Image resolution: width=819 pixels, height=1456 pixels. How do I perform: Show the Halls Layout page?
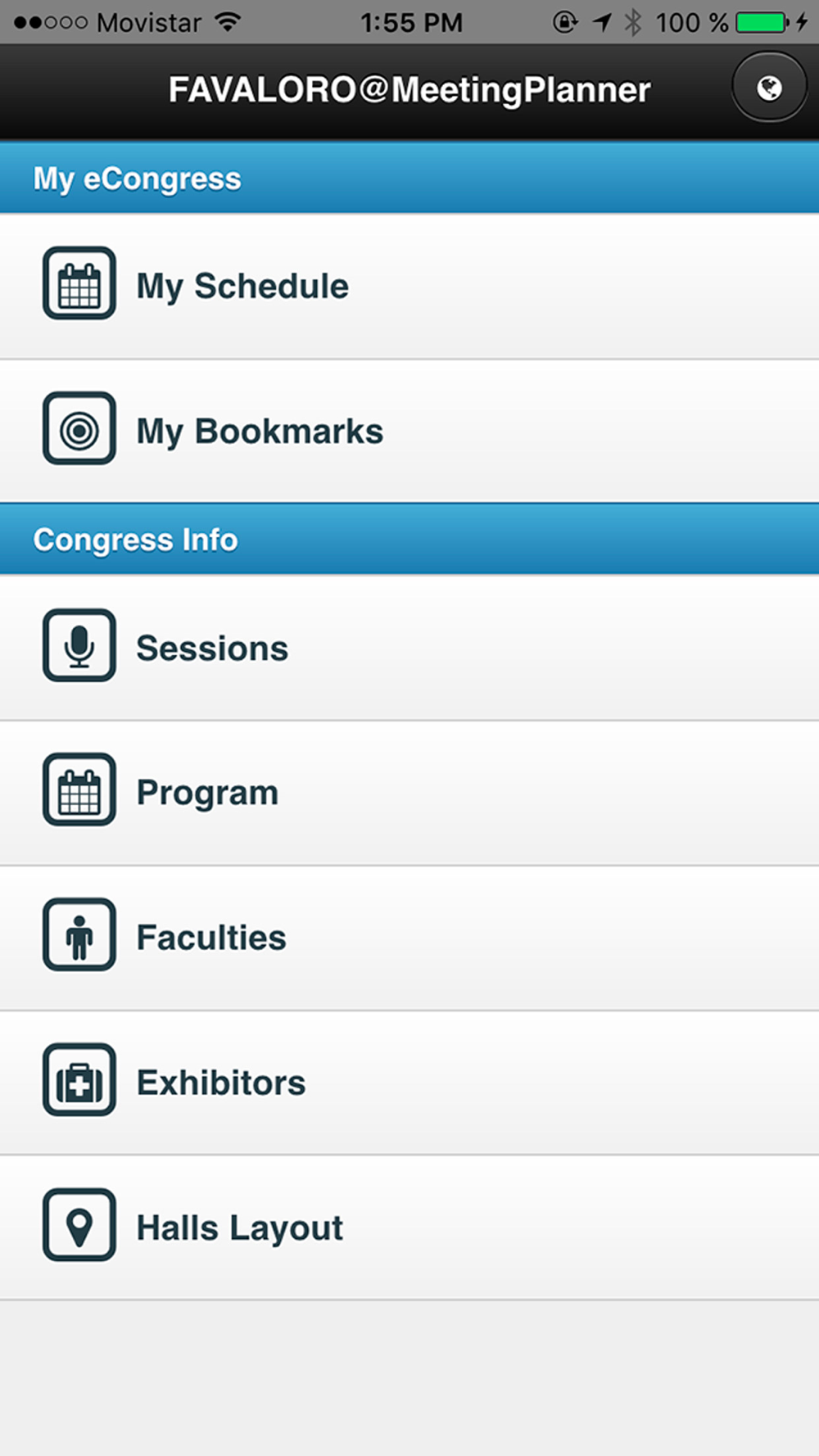[x=409, y=1228]
